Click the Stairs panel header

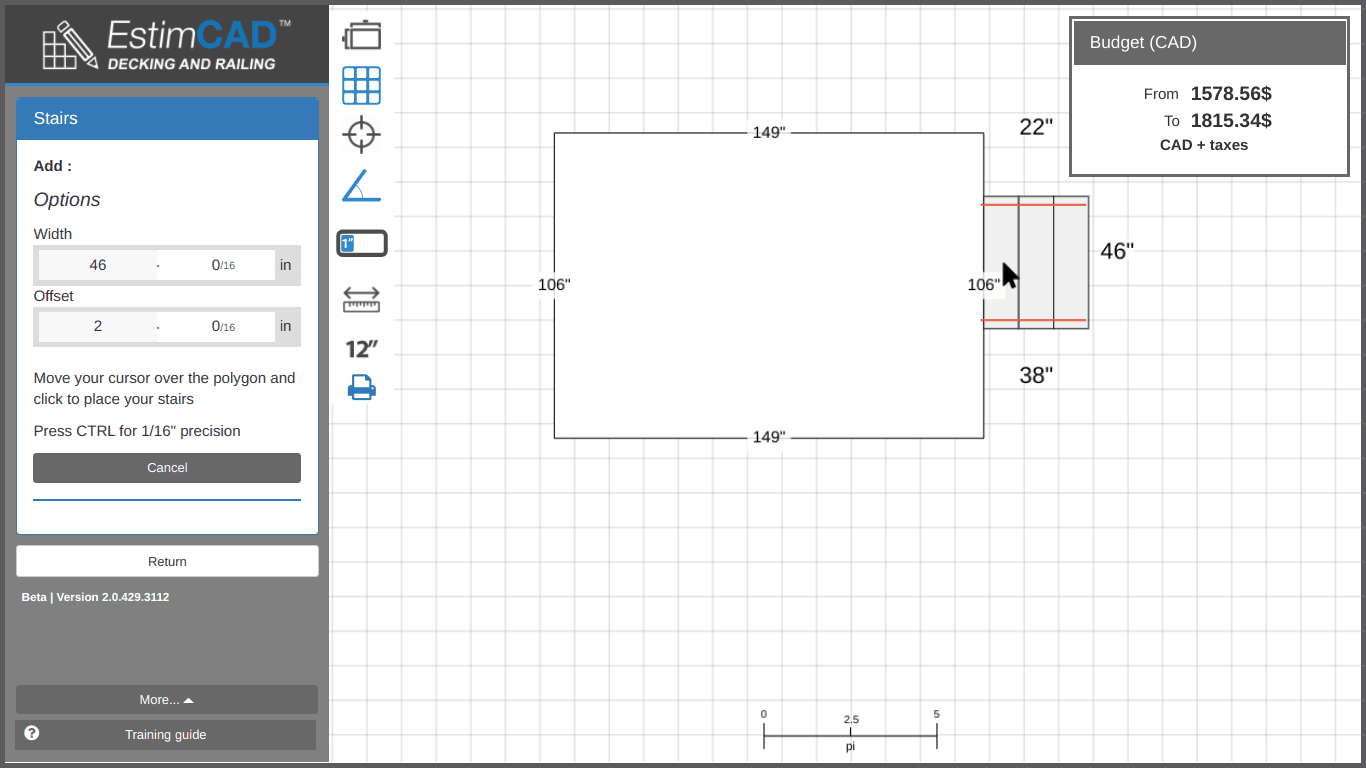coord(167,118)
